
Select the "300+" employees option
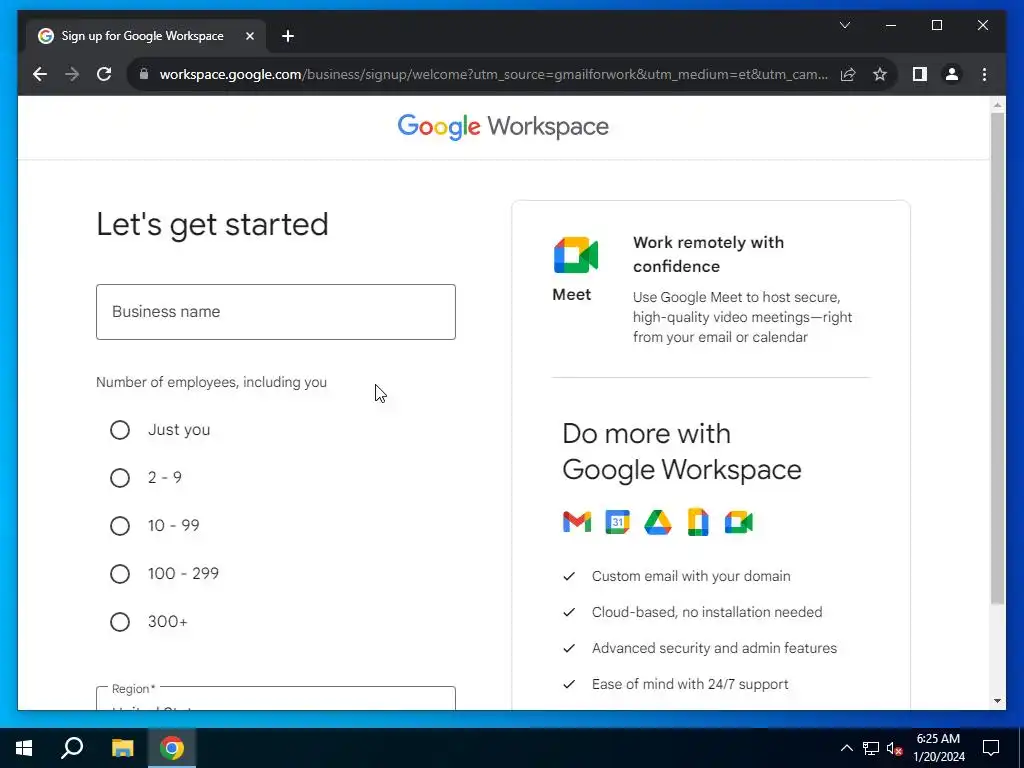click(x=120, y=622)
